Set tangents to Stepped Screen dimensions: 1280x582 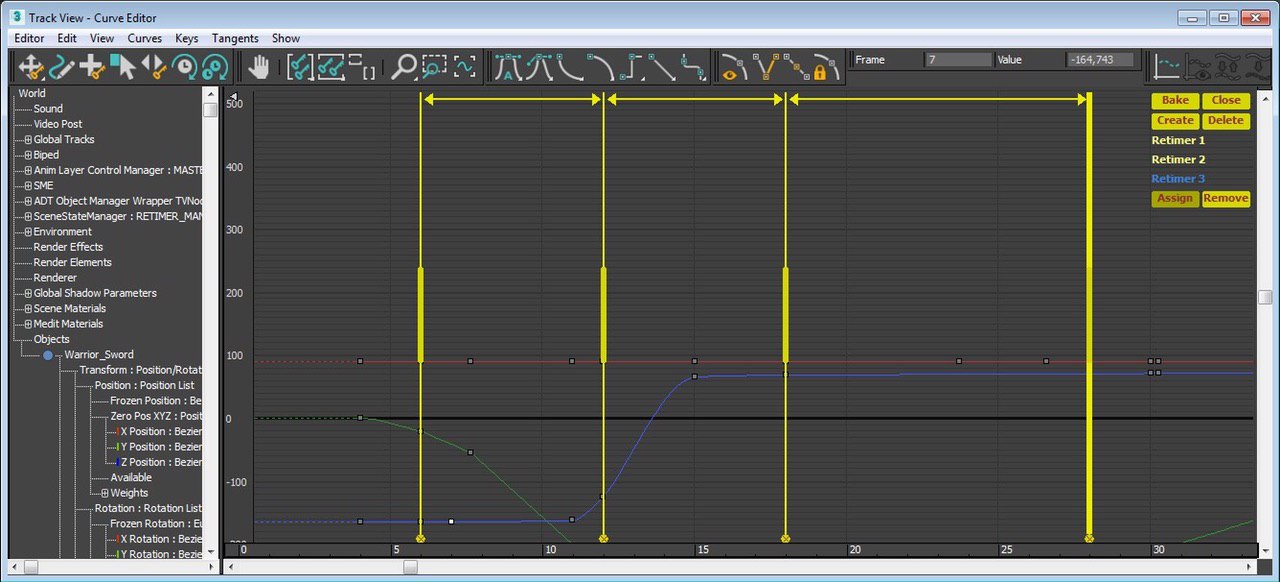tap(632, 67)
